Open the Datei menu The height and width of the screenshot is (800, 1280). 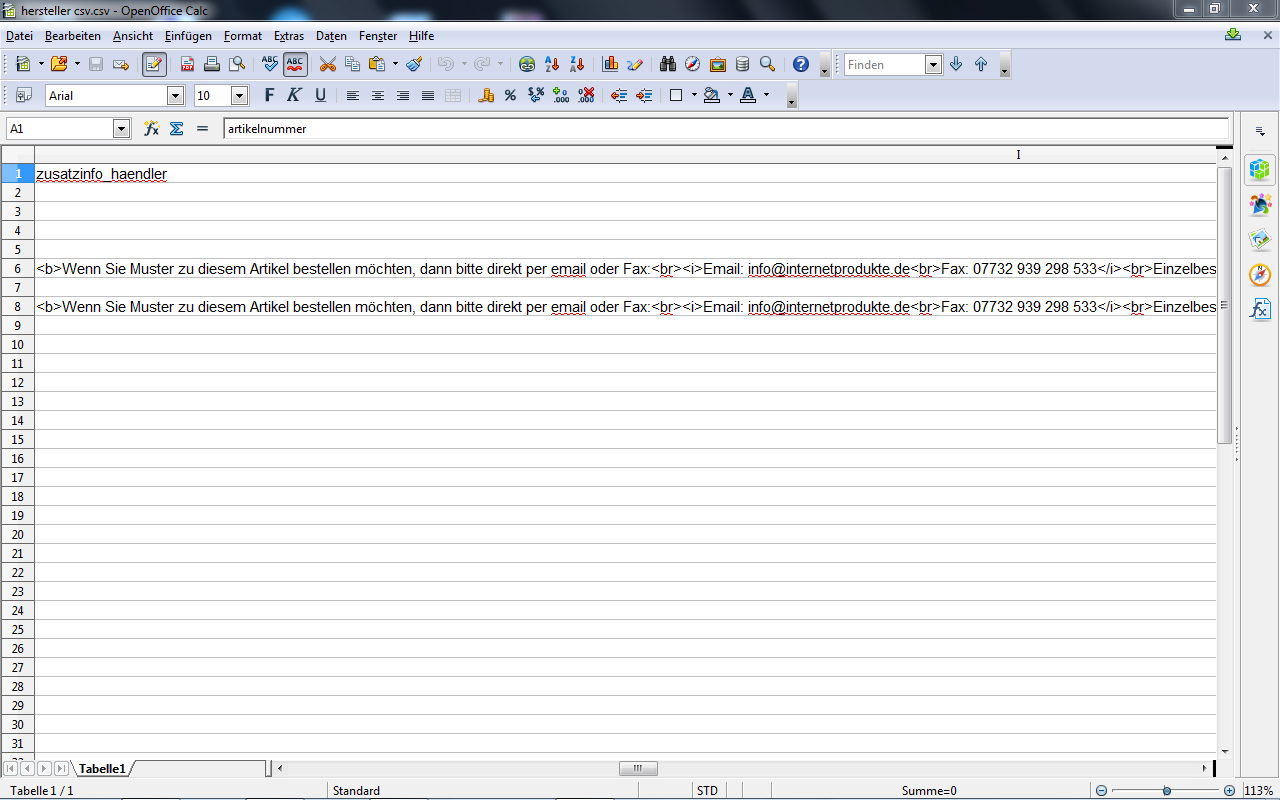point(19,36)
